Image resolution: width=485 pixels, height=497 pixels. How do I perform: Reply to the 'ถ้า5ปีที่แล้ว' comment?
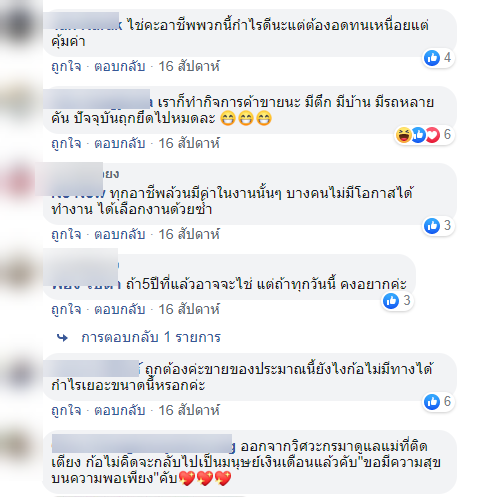tap(120, 309)
